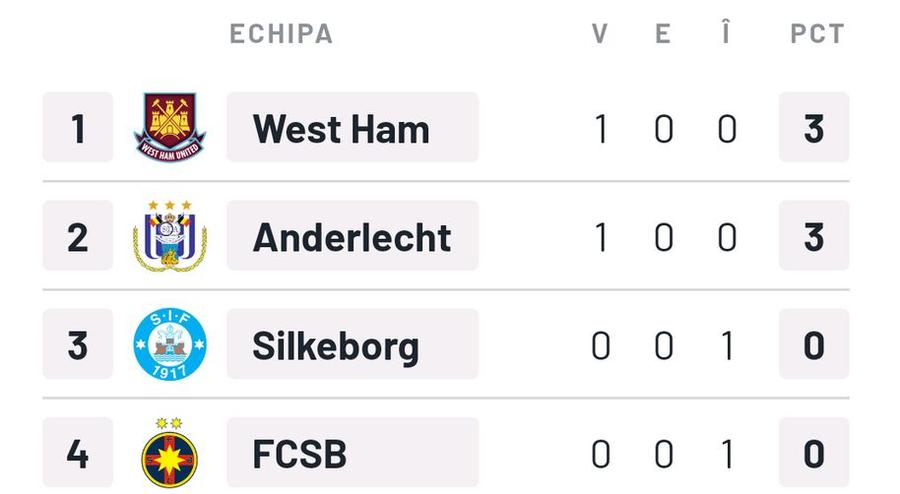Open the Anderlecht team name
This screenshot has width=900, height=494.
click(352, 235)
